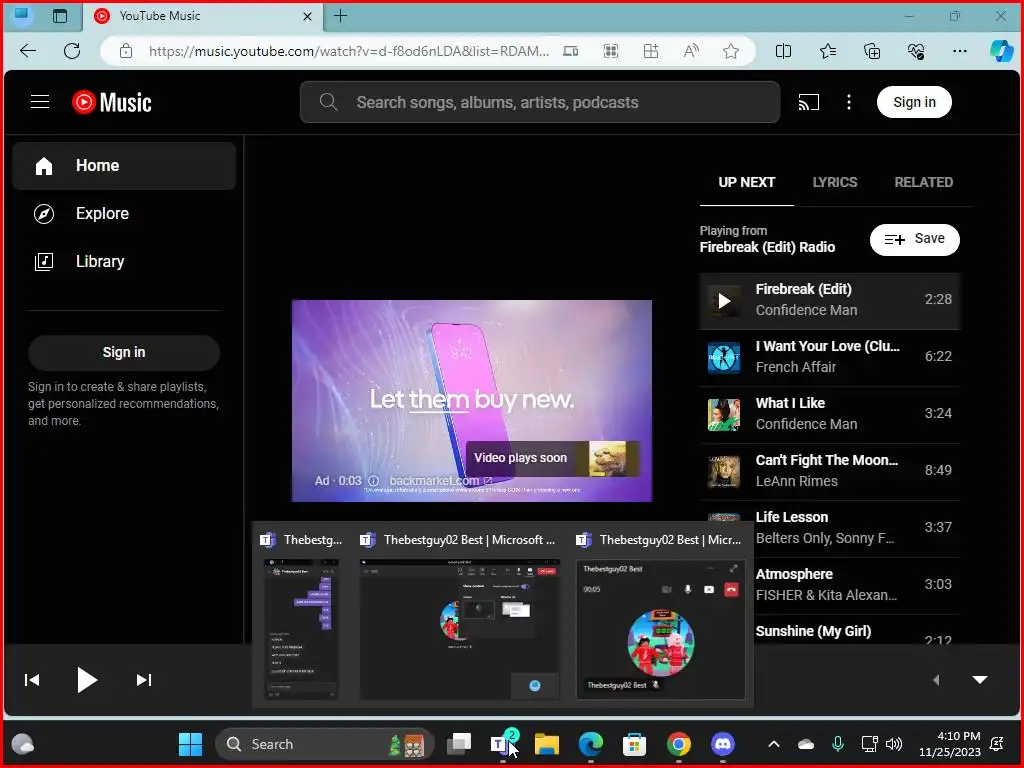Click the ad info icon
The width and height of the screenshot is (1024, 768).
pos(374,481)
